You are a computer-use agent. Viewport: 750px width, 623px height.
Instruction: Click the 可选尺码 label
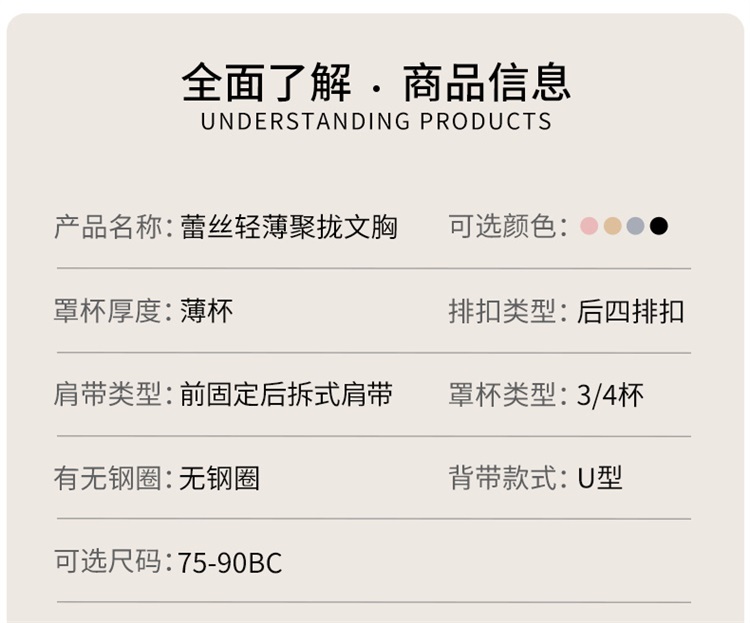(x=108, y=561)
